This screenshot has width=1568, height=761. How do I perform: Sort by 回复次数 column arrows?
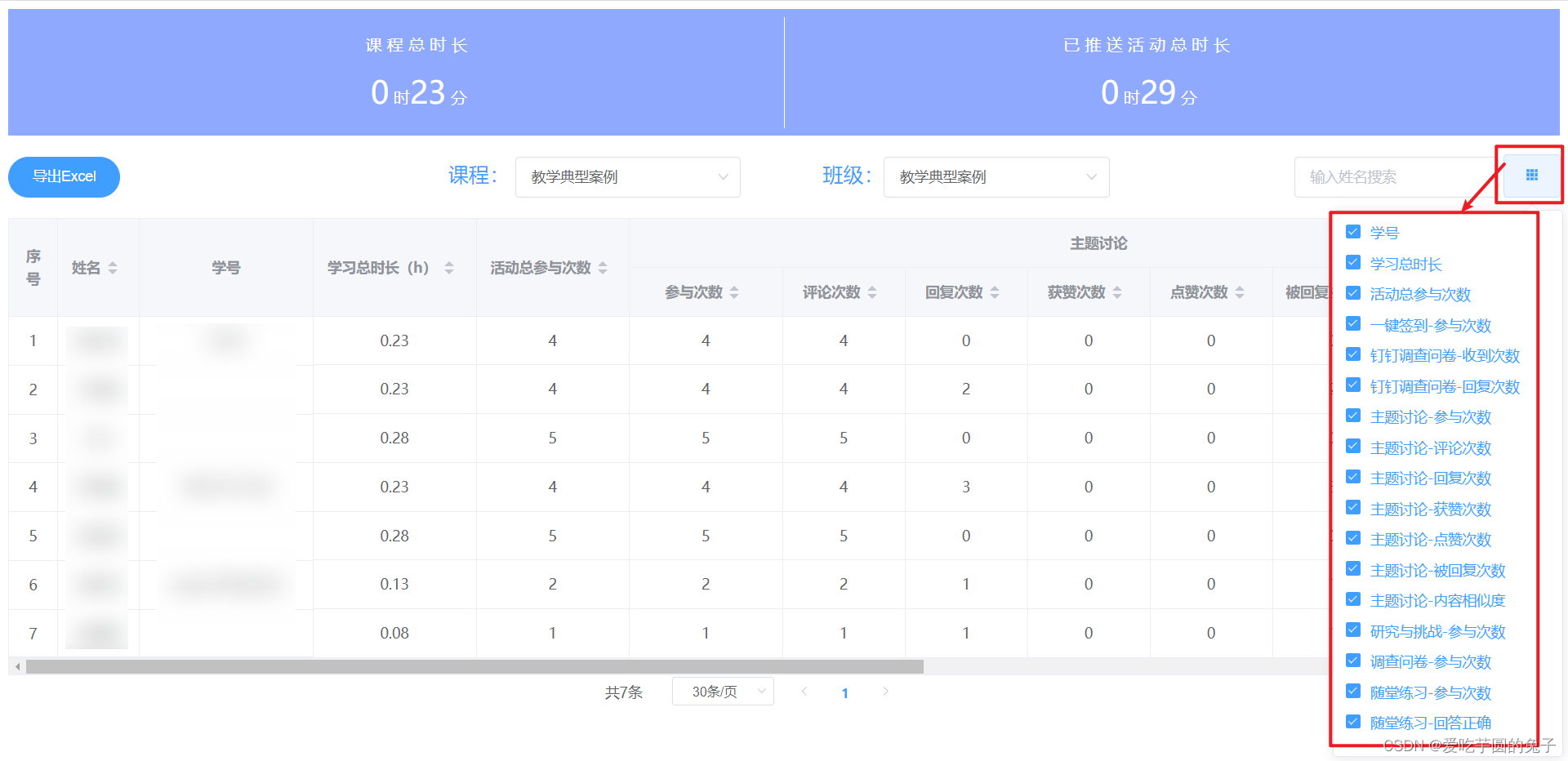[x=995, y=292]
